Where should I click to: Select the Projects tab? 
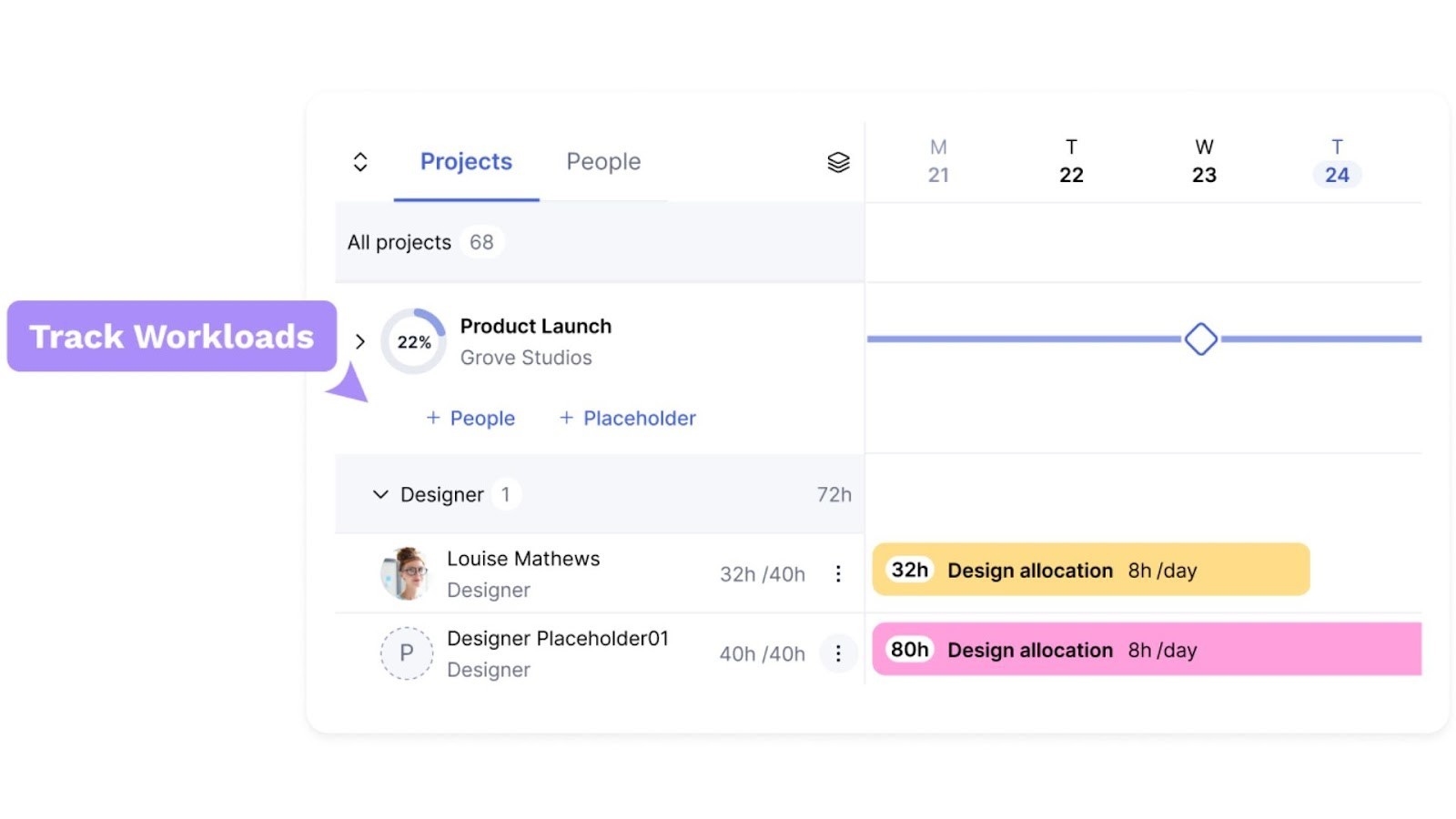tap(466, 161)
